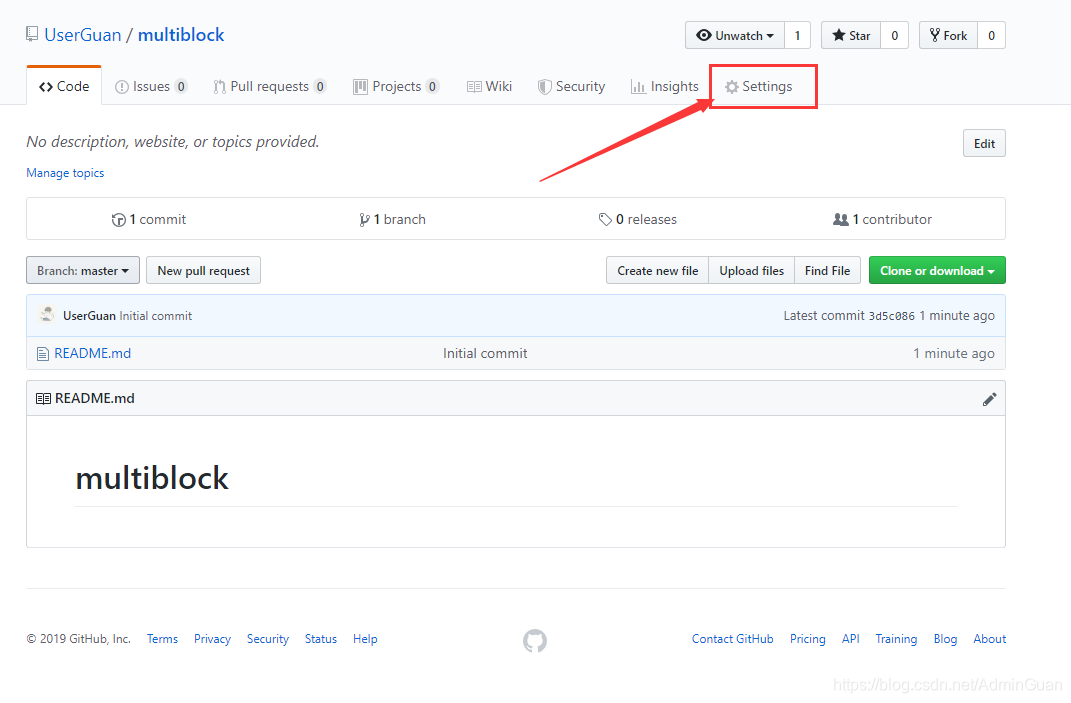Open the footer API link
Screen dimensions: 1071x703
(851, 639)
